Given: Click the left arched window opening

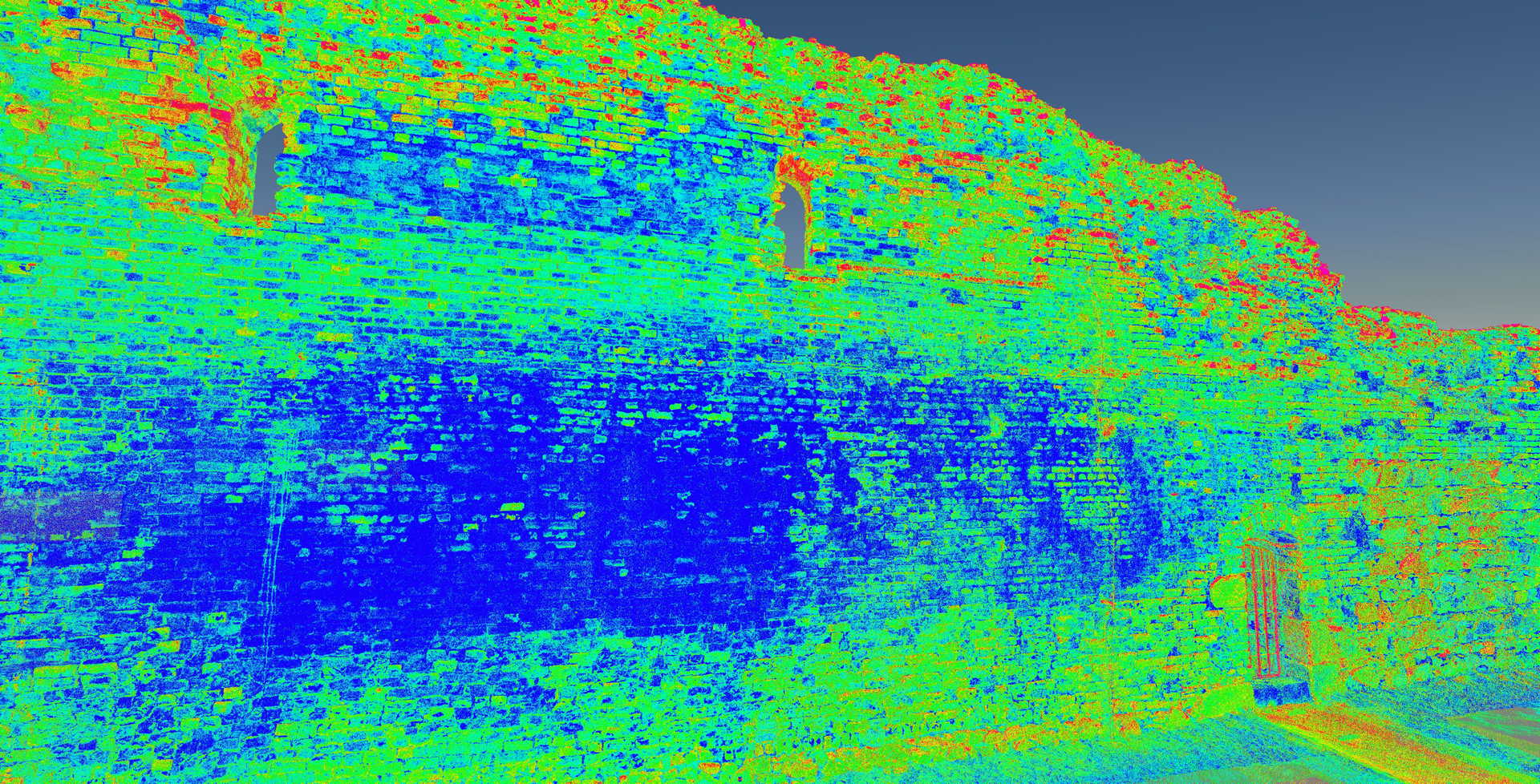Looking at the screenshot, I should coord(268,172).
